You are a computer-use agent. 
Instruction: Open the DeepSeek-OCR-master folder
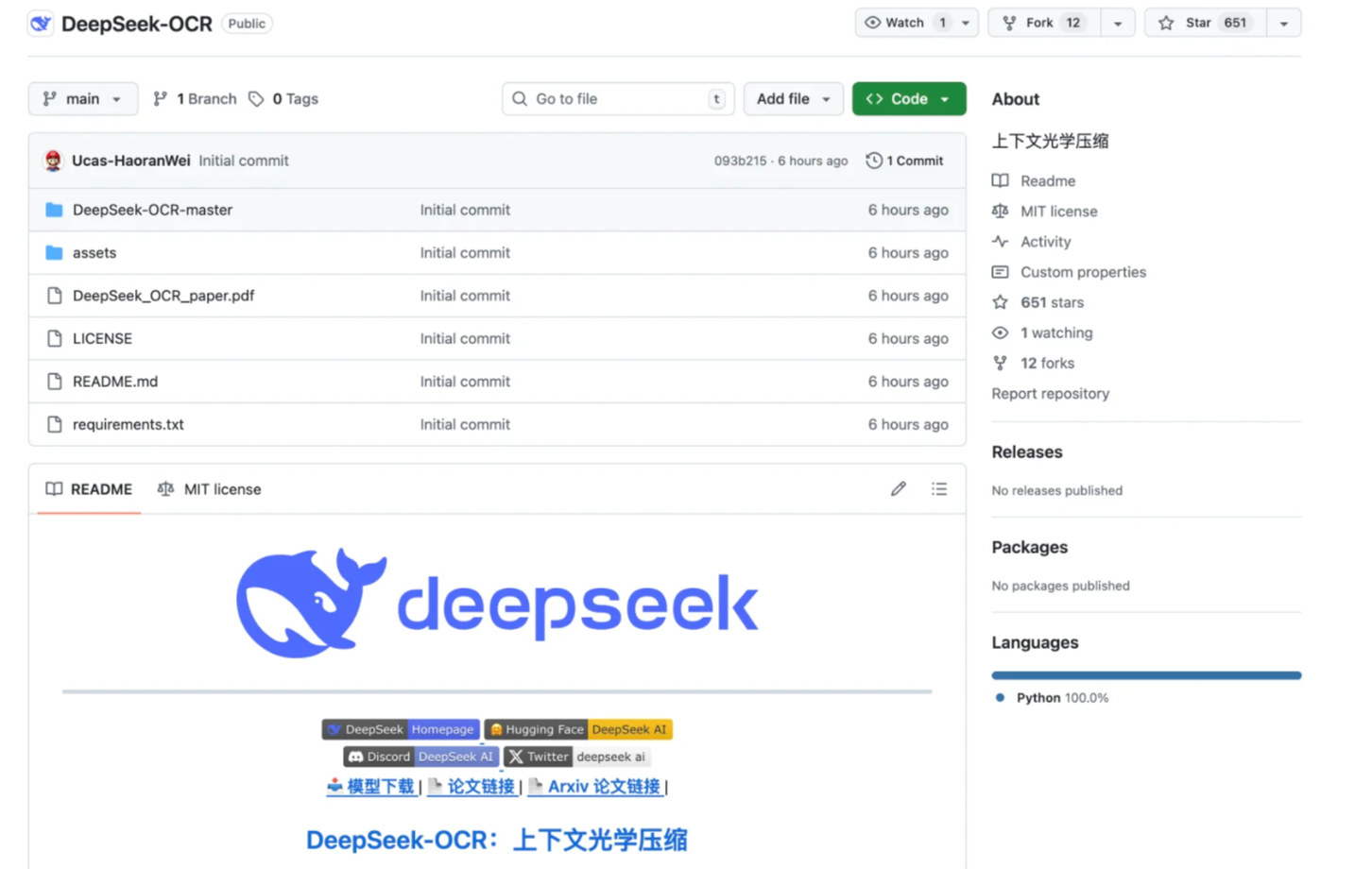click(x=152, y=210)
